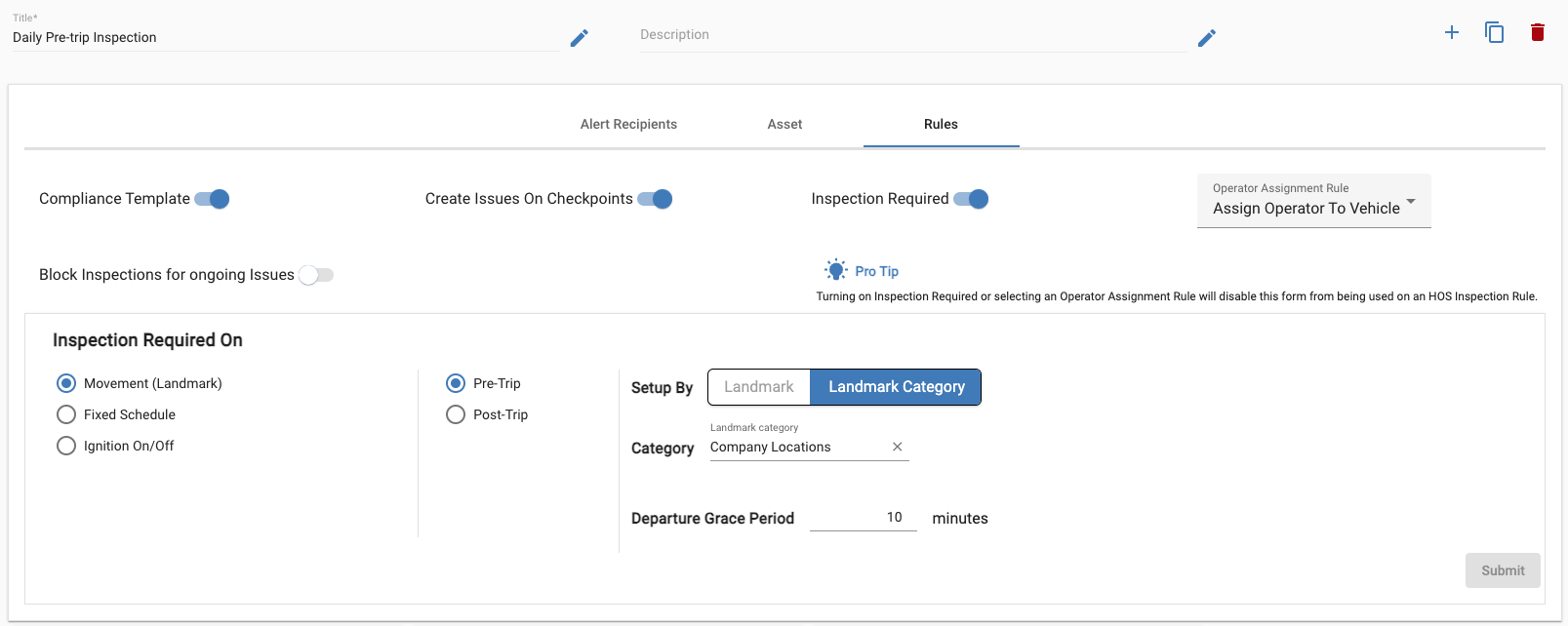Click the Submit button
This screenshot has height=626, width=1568.
point(1503,570)
